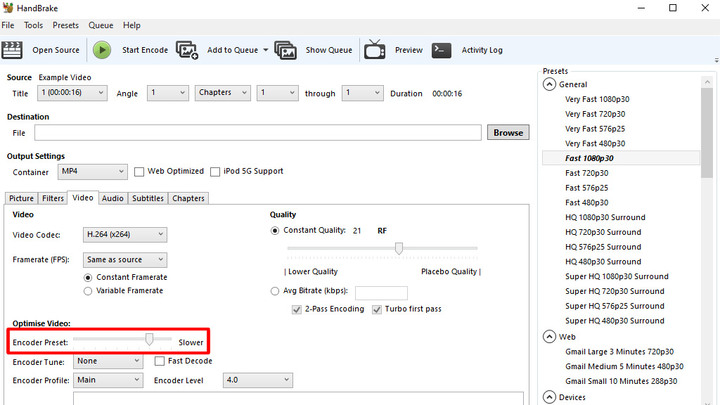
Task: Open the end chapter dropdown after through
Action: [363, 93]
